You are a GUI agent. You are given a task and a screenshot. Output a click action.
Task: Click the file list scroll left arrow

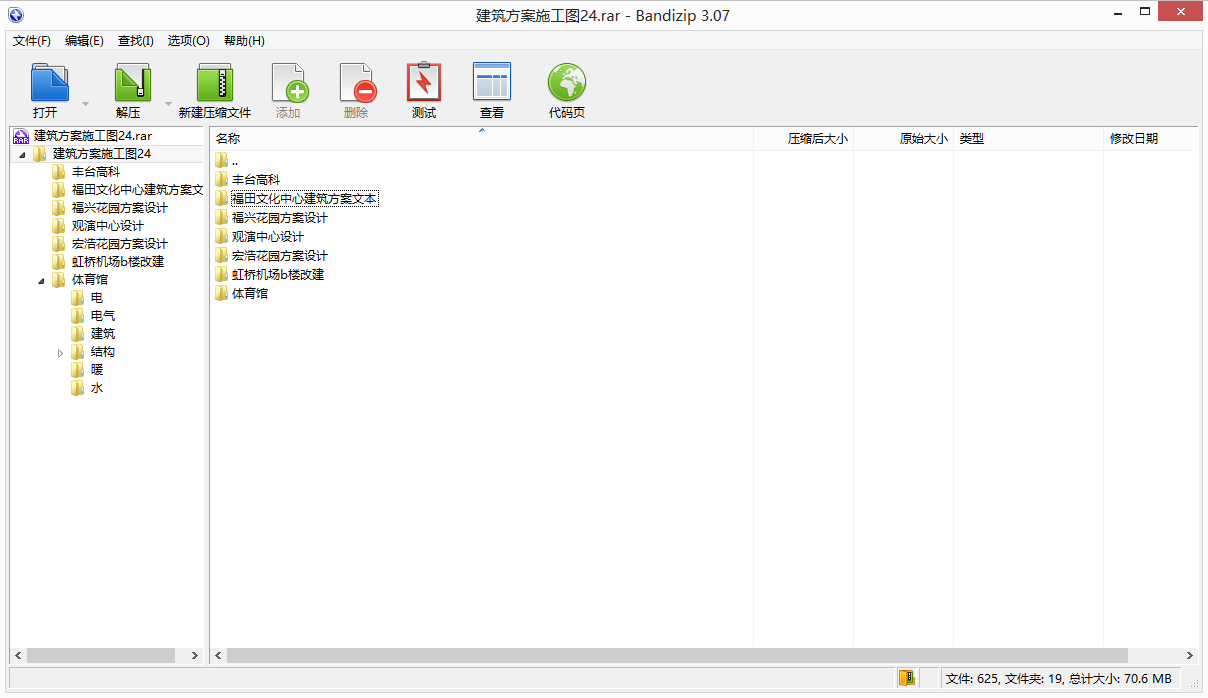tap(219, 655)
